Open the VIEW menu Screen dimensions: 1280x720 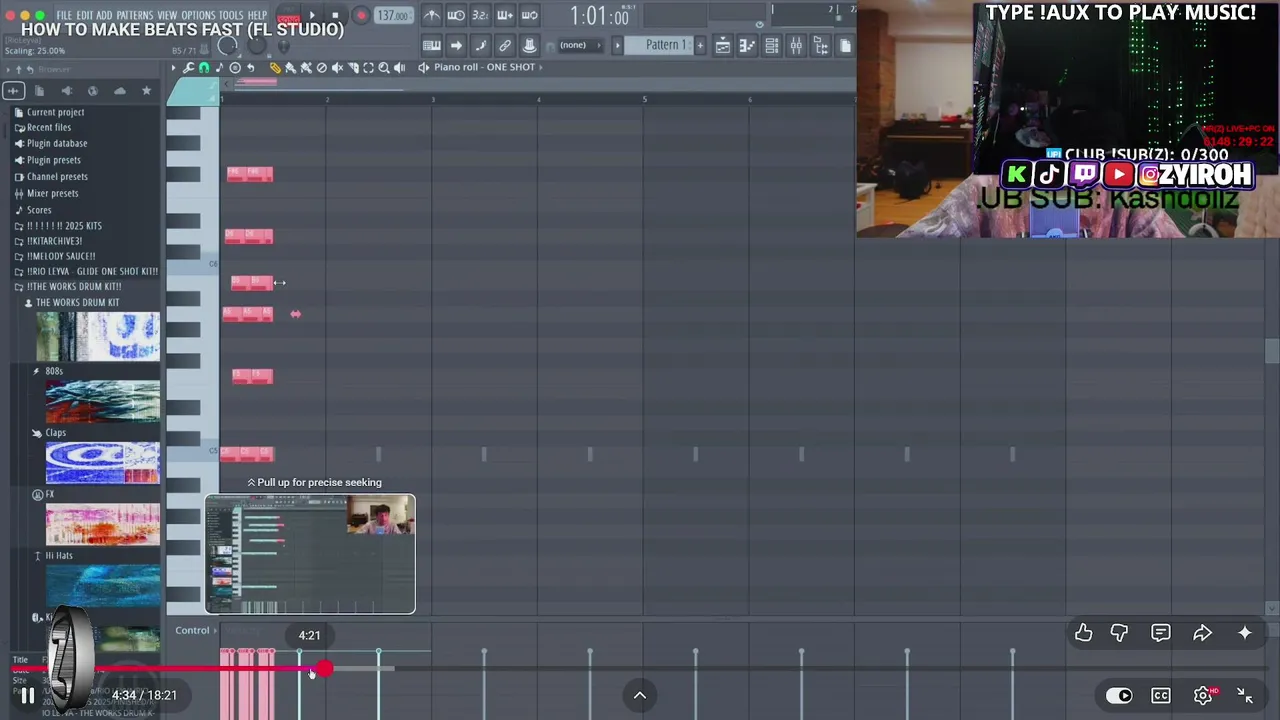(167, 15)
